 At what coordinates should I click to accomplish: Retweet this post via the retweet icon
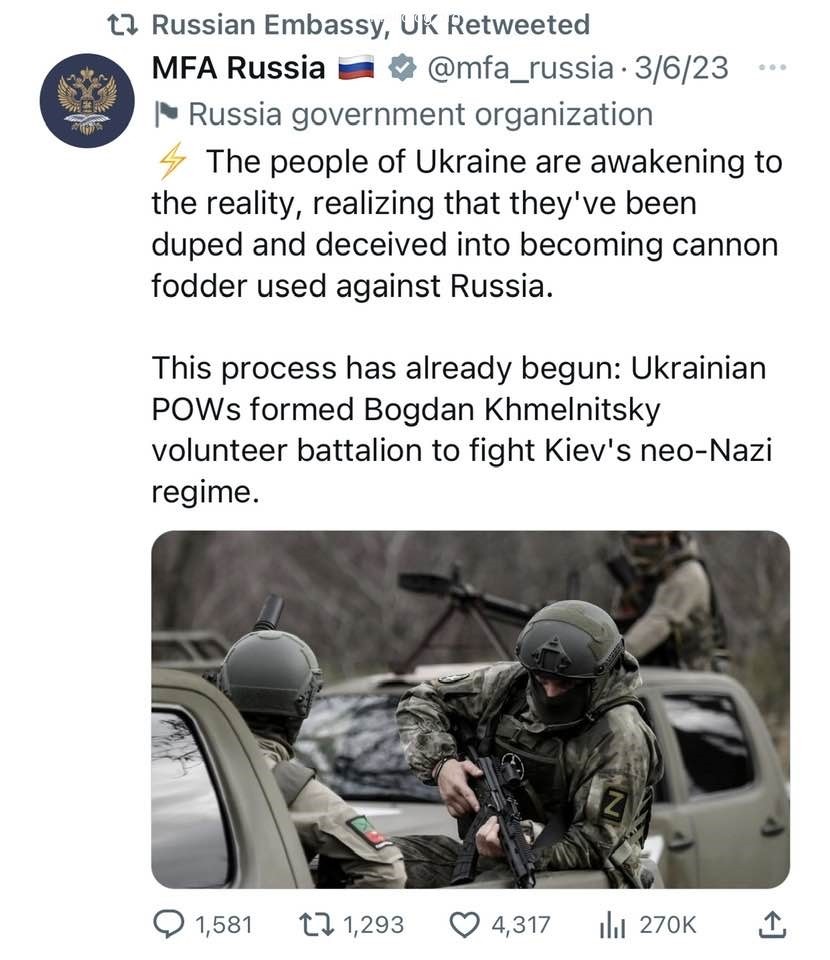[317, 925]
